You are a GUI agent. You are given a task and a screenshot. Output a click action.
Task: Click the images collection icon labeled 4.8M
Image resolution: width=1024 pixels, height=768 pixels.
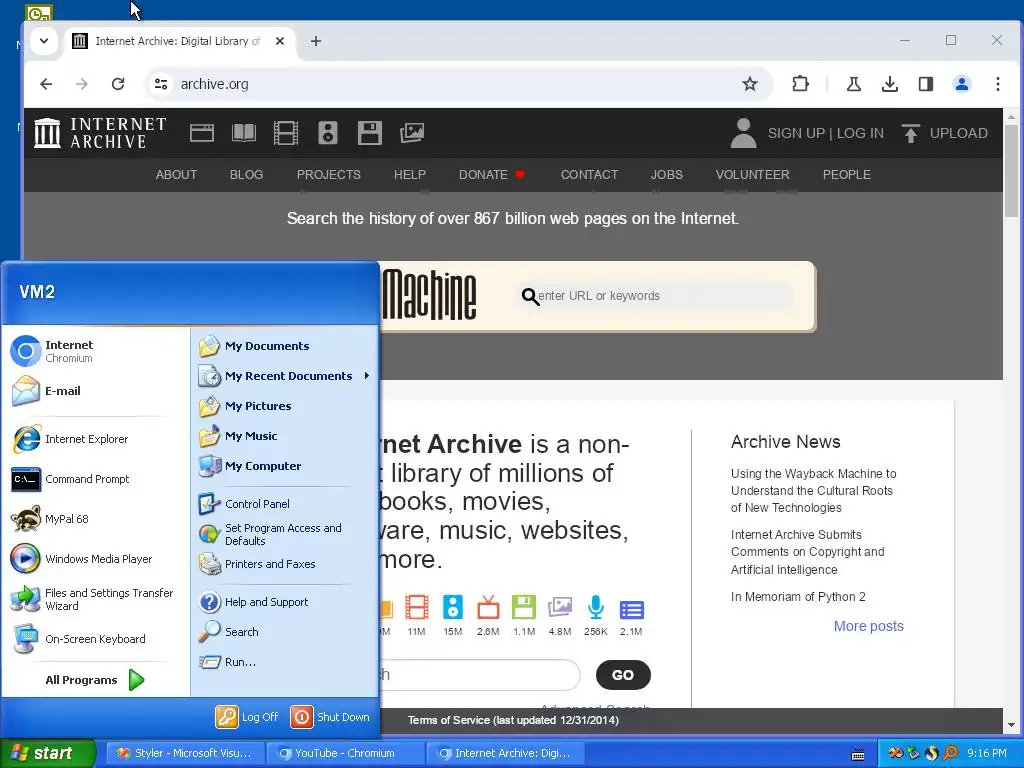[560, 607]
